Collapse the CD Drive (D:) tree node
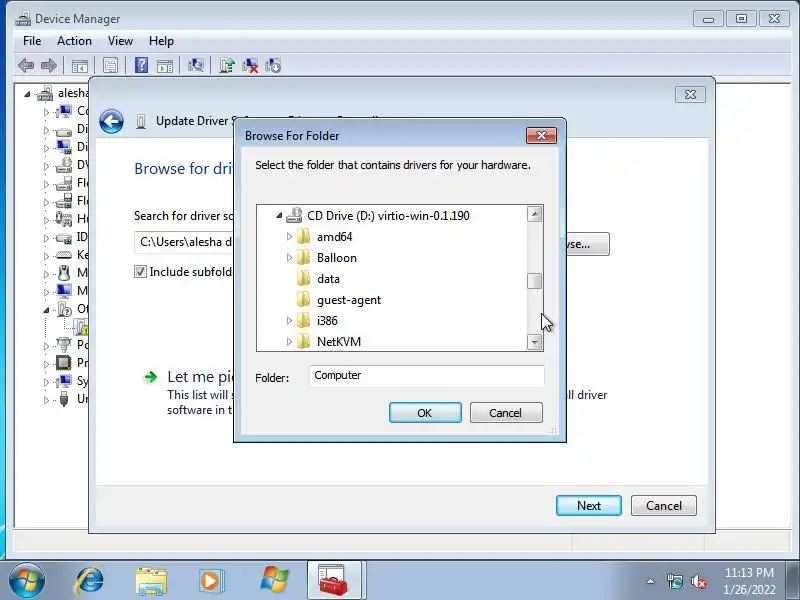Viewport: 800px width, 600px height. [x=279, y=216]
